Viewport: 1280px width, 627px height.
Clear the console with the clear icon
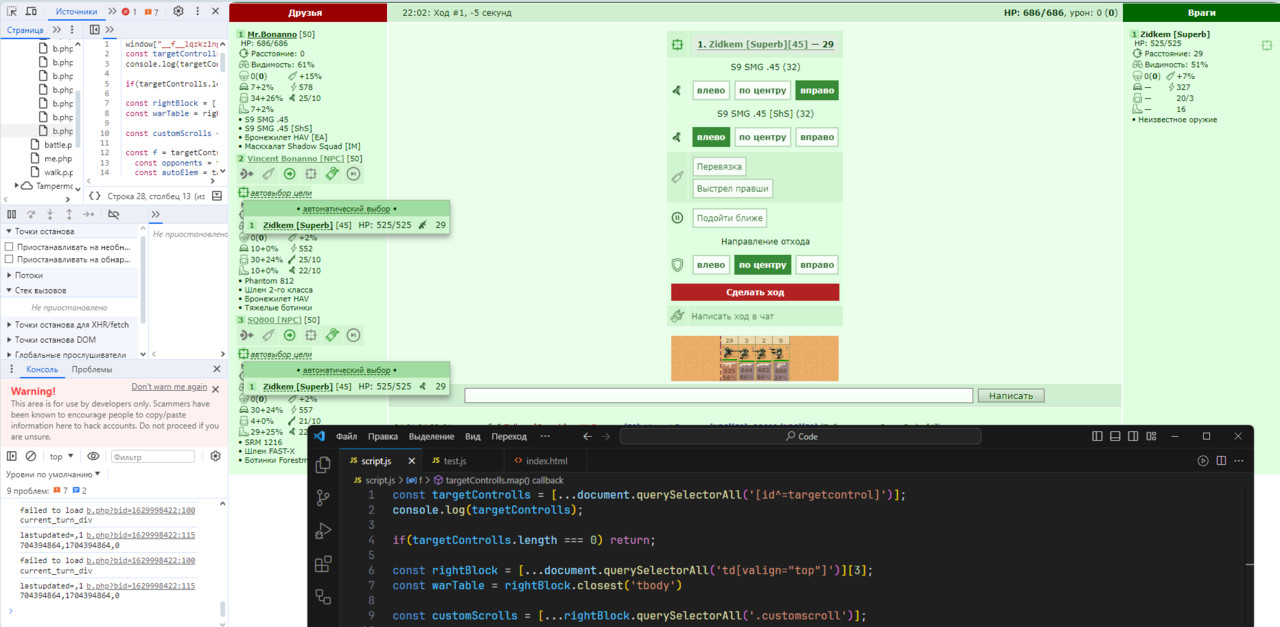tap(30, 456)
